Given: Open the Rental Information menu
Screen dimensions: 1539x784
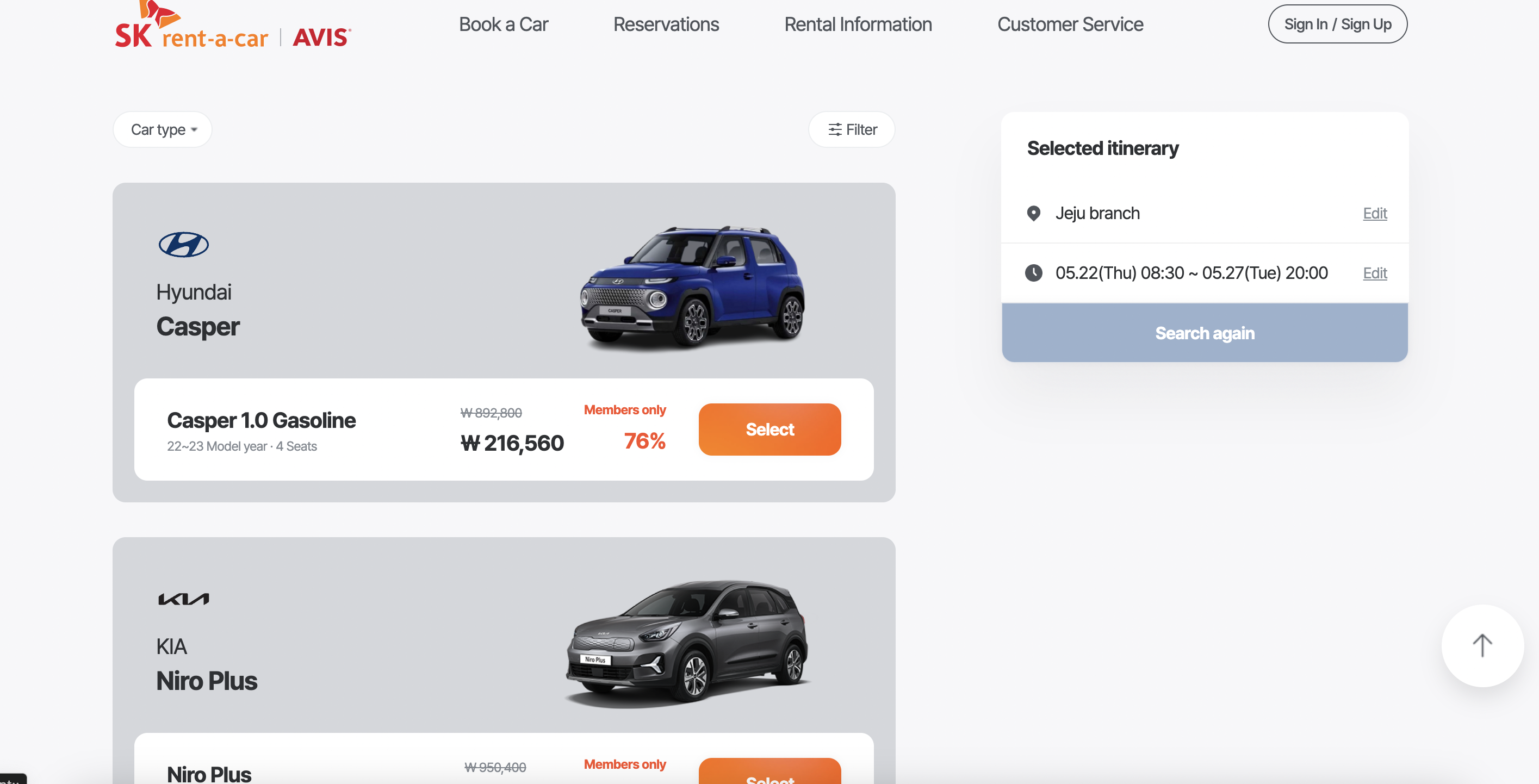Looking at the screenshot, I should 857,24.
